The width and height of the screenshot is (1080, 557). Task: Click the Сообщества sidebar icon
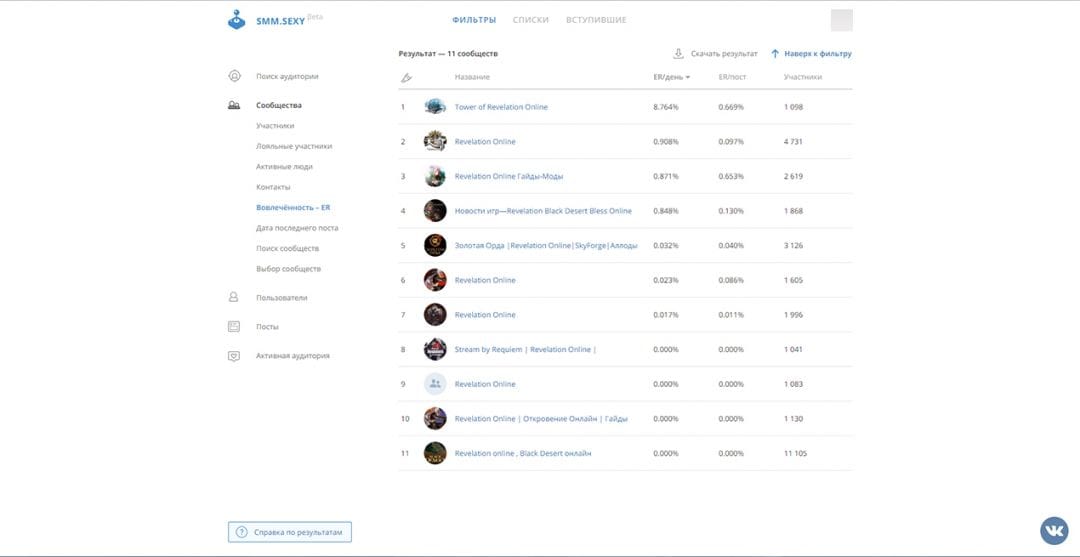click(234, 105)
